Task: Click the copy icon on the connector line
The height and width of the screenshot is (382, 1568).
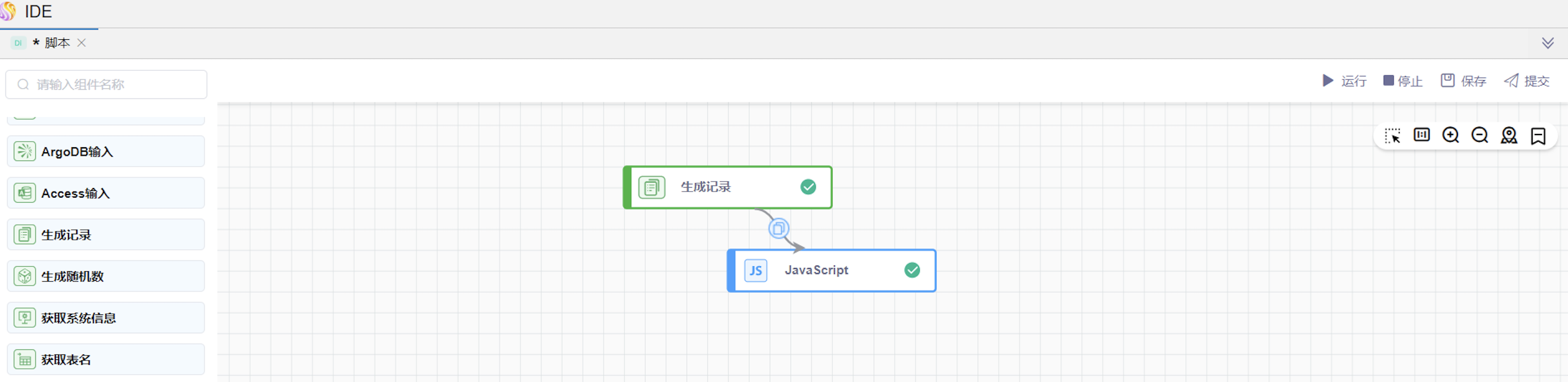Action: [x=778, y=229]
